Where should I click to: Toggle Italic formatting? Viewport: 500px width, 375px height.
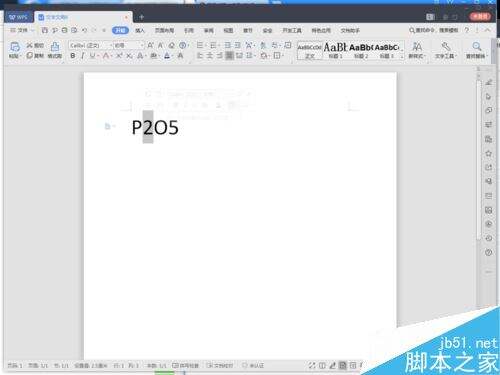point(82,56)
